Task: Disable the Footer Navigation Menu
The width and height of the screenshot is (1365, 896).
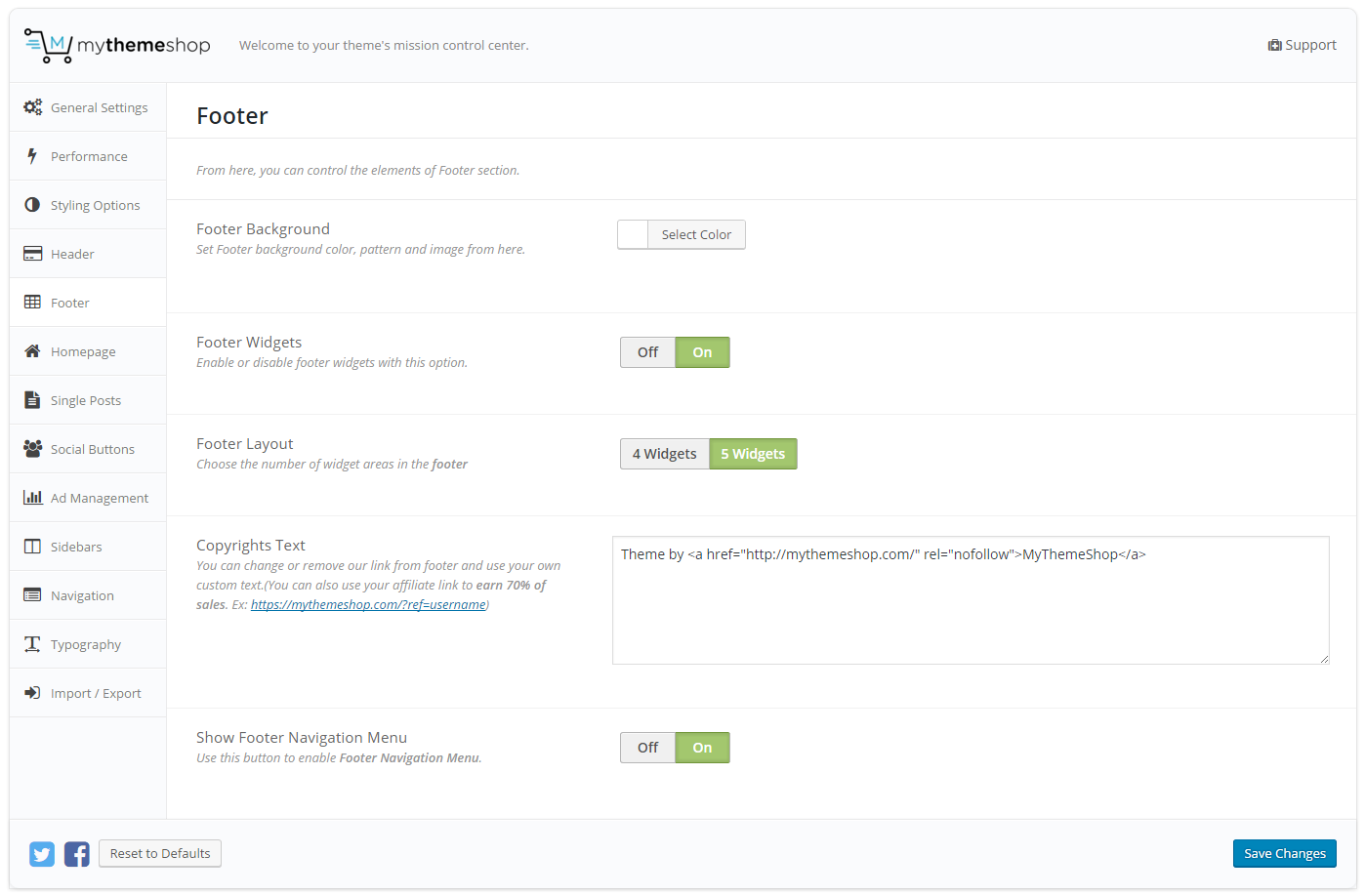Action: click(x=646, y=747)
